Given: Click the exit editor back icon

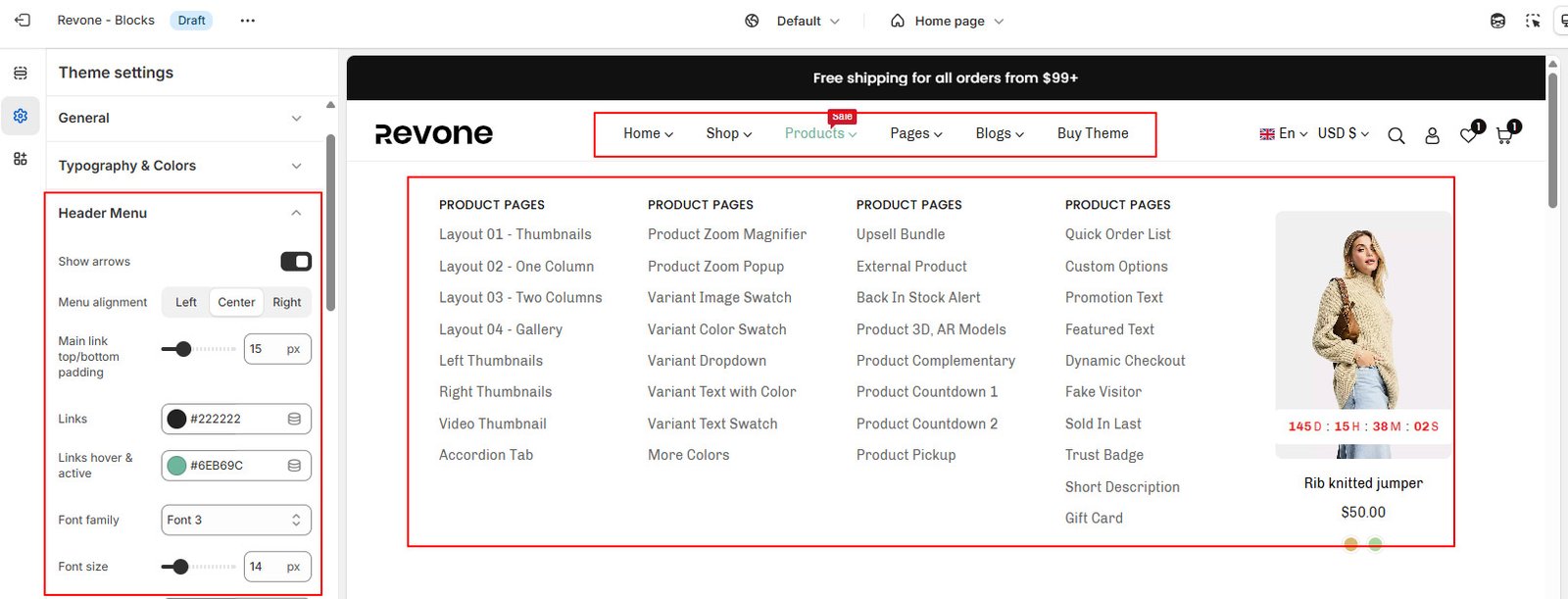Looking at the screenshot, I should (x=23, y=21).
